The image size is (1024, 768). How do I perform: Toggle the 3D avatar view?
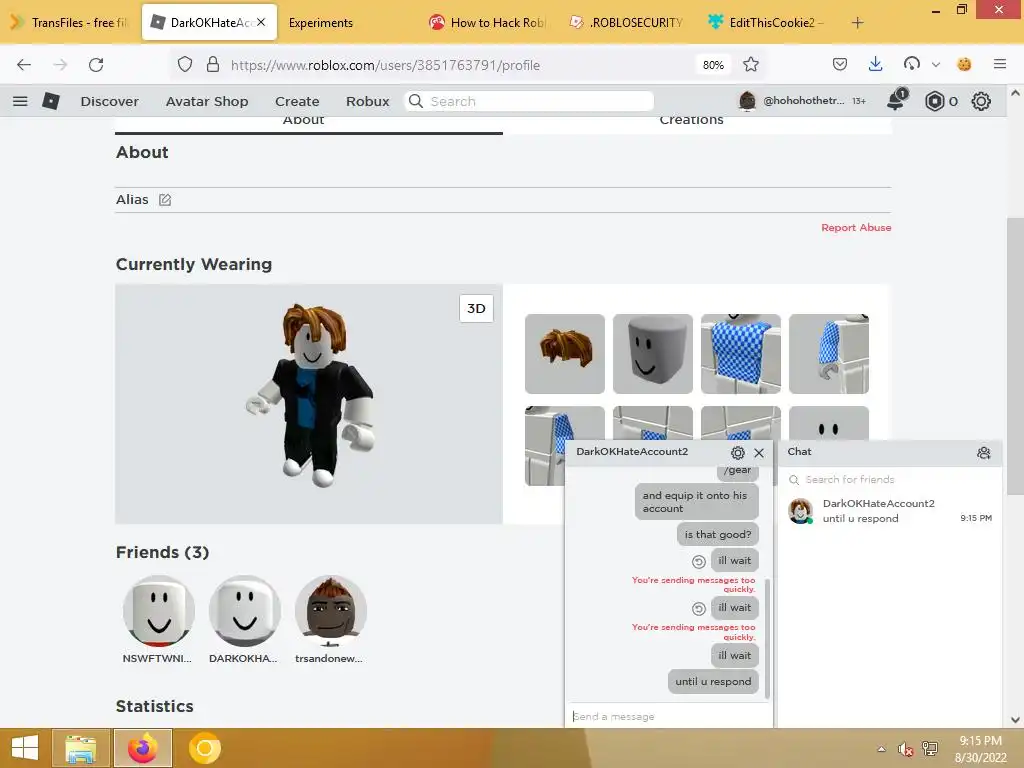[x=476, y=308]
